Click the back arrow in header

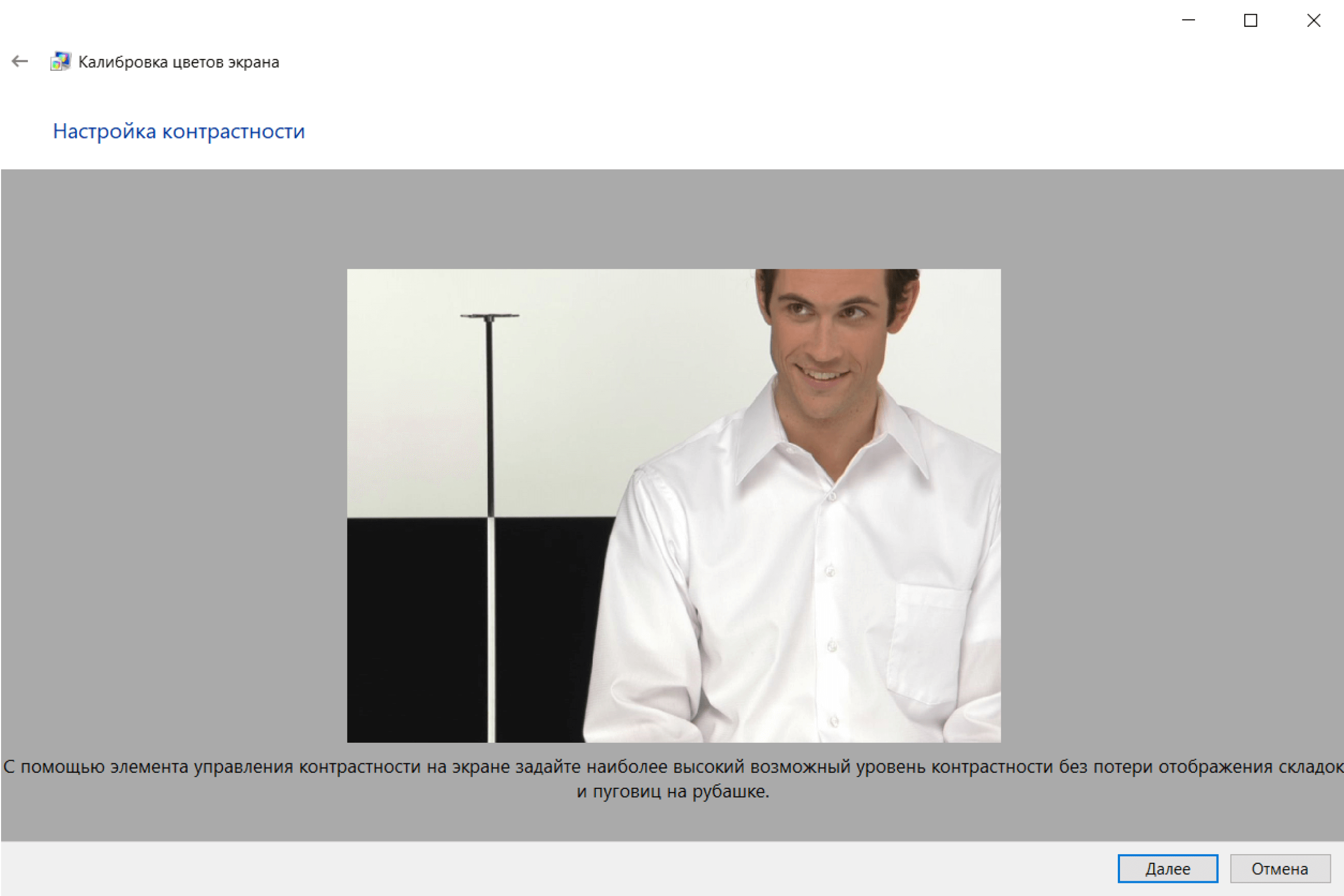tap(20, 61)
